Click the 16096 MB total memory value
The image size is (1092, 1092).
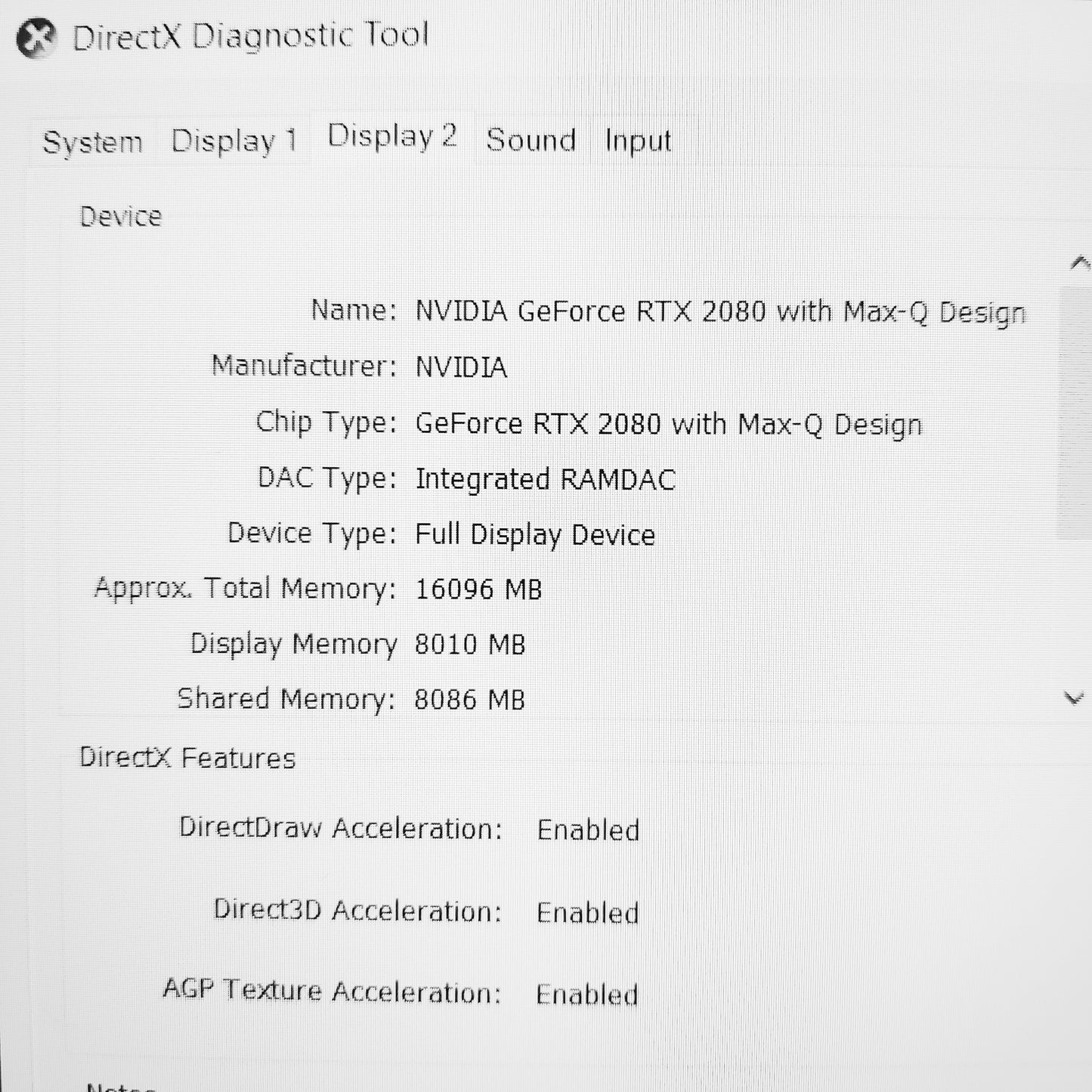[478, 589]
